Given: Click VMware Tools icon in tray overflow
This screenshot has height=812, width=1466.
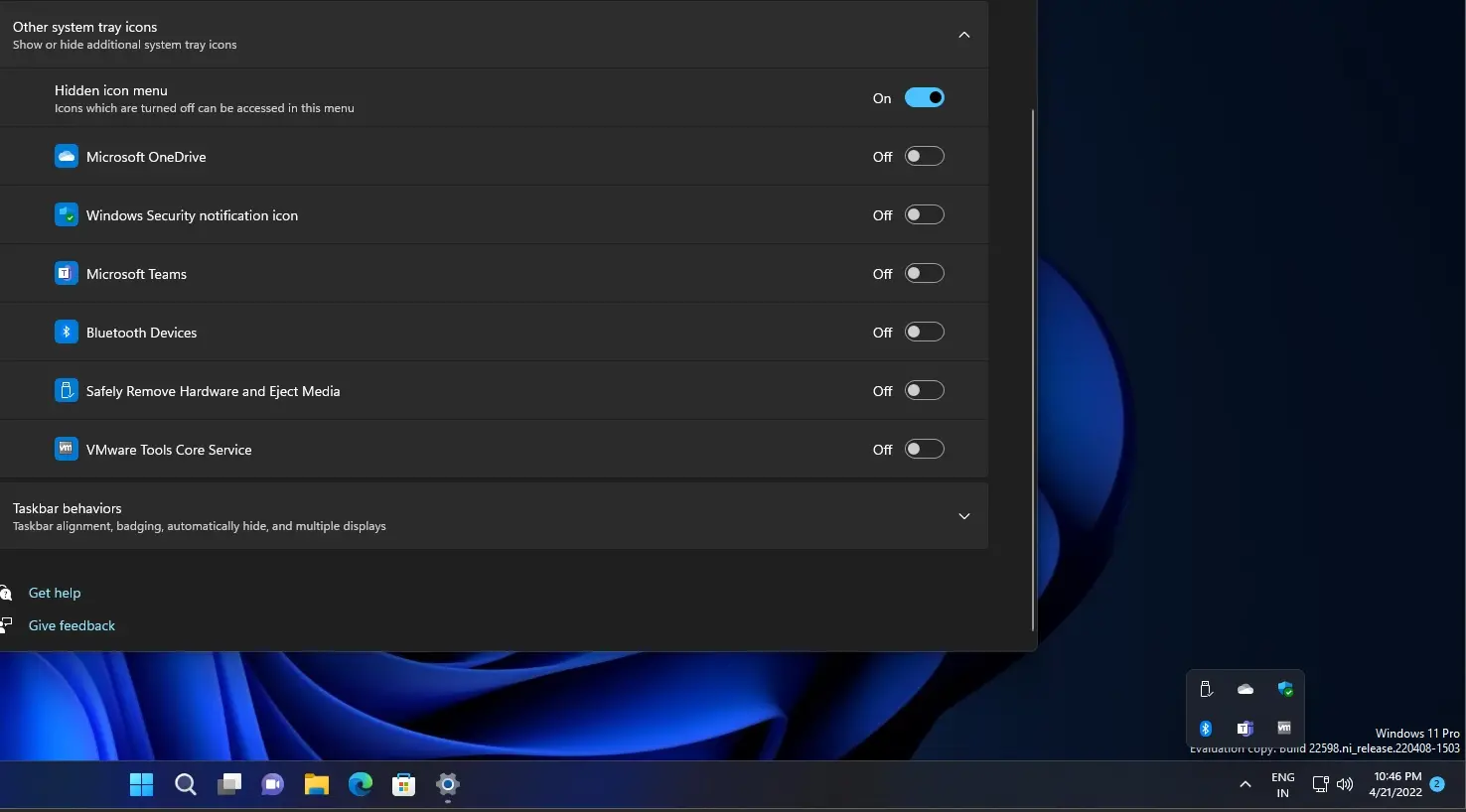Looking at the screenshot, I should tap(1284, 729).
